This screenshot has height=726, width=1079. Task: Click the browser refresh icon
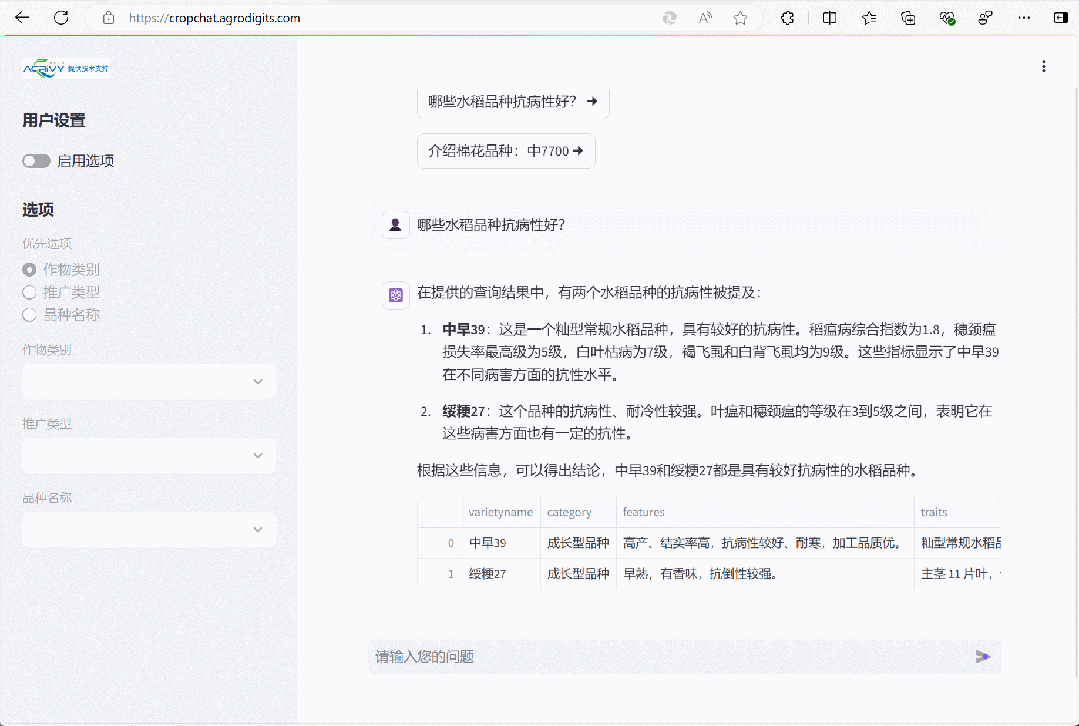pos(61,18)
